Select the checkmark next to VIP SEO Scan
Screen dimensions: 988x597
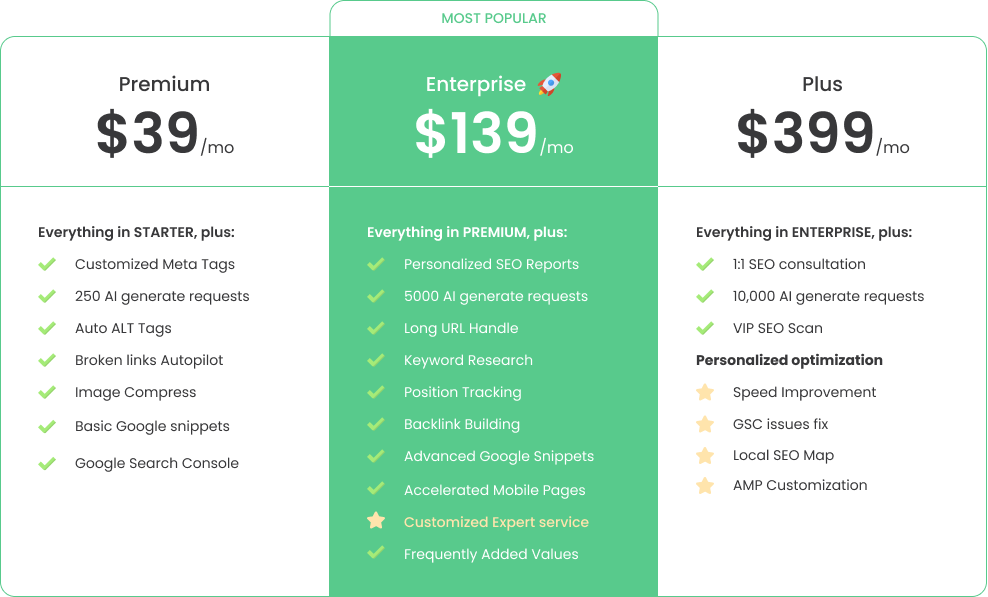(705, 328)
